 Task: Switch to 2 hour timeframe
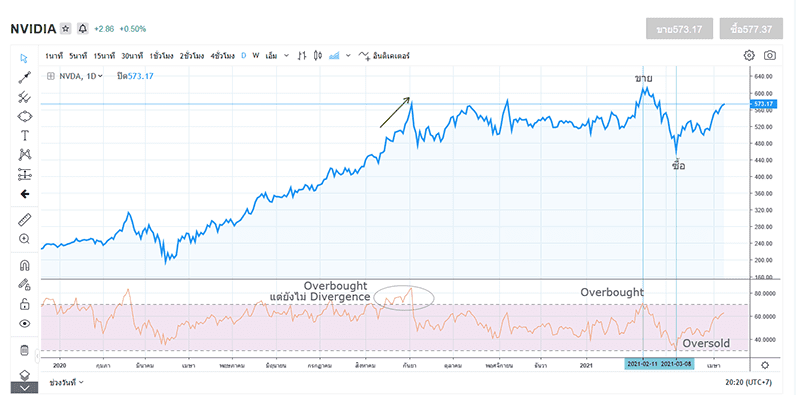pos(192,55)
